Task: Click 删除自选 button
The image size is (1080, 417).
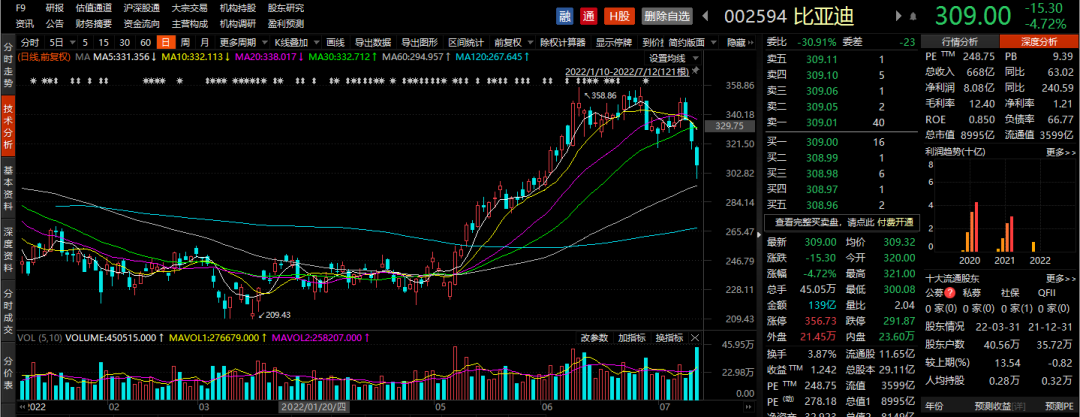Action: tap(668, 16)
